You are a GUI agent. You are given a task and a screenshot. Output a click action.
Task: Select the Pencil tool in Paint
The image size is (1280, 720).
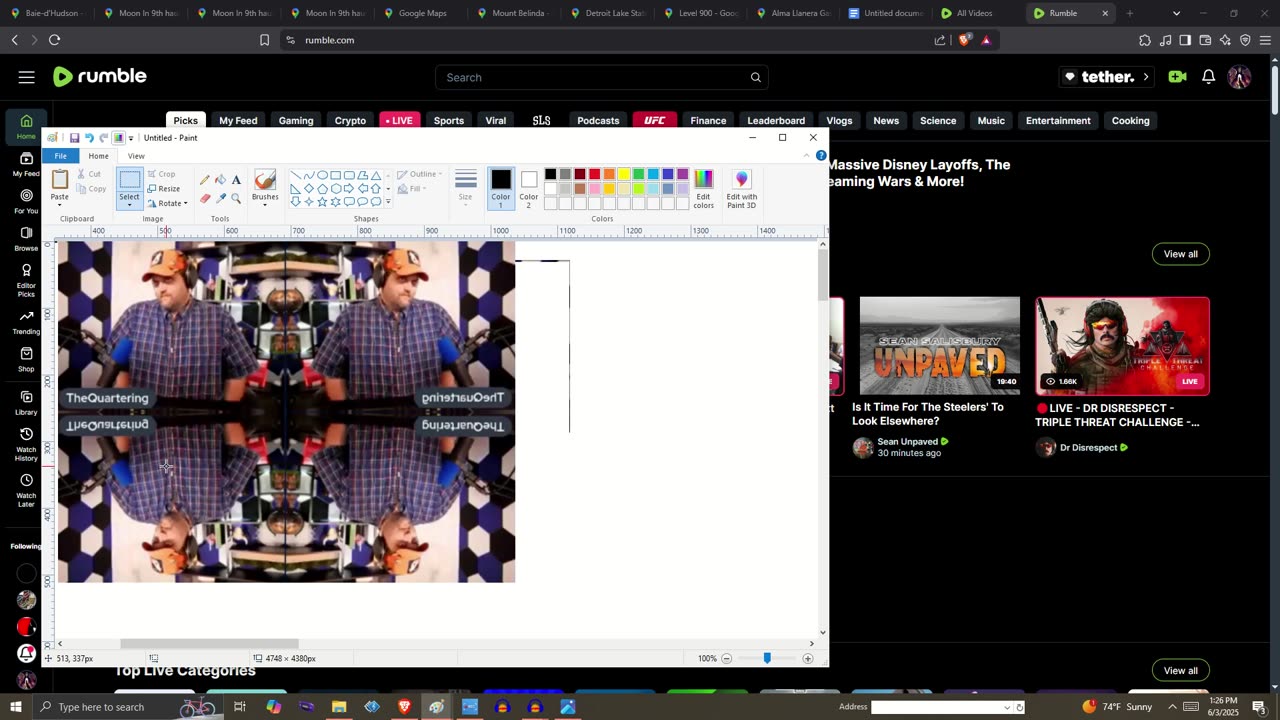[205, 180]
